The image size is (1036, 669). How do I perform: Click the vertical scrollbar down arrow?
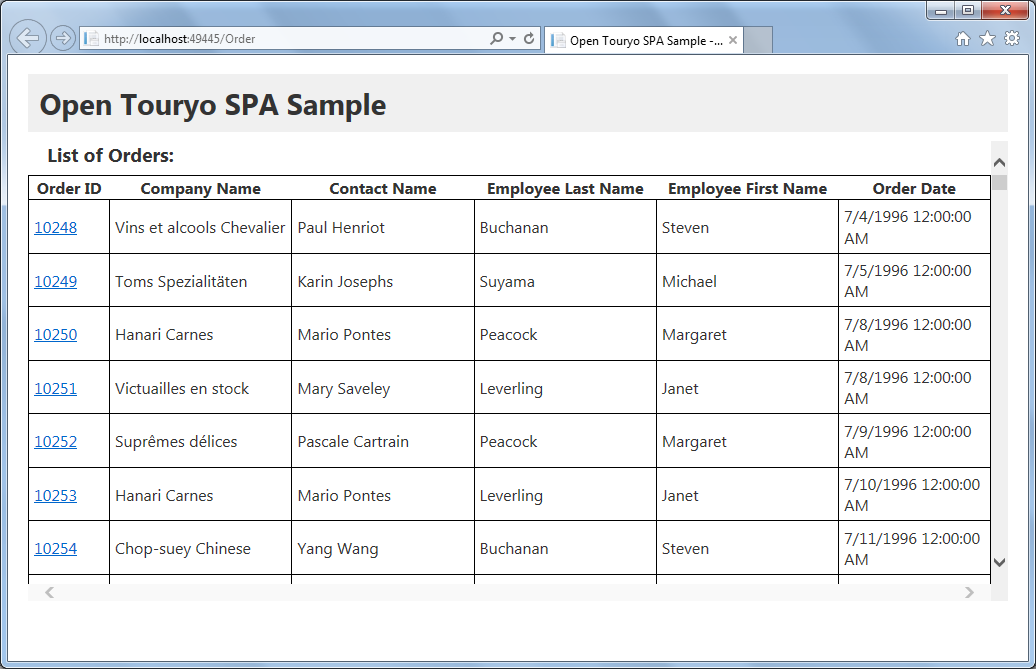point(999,562)
